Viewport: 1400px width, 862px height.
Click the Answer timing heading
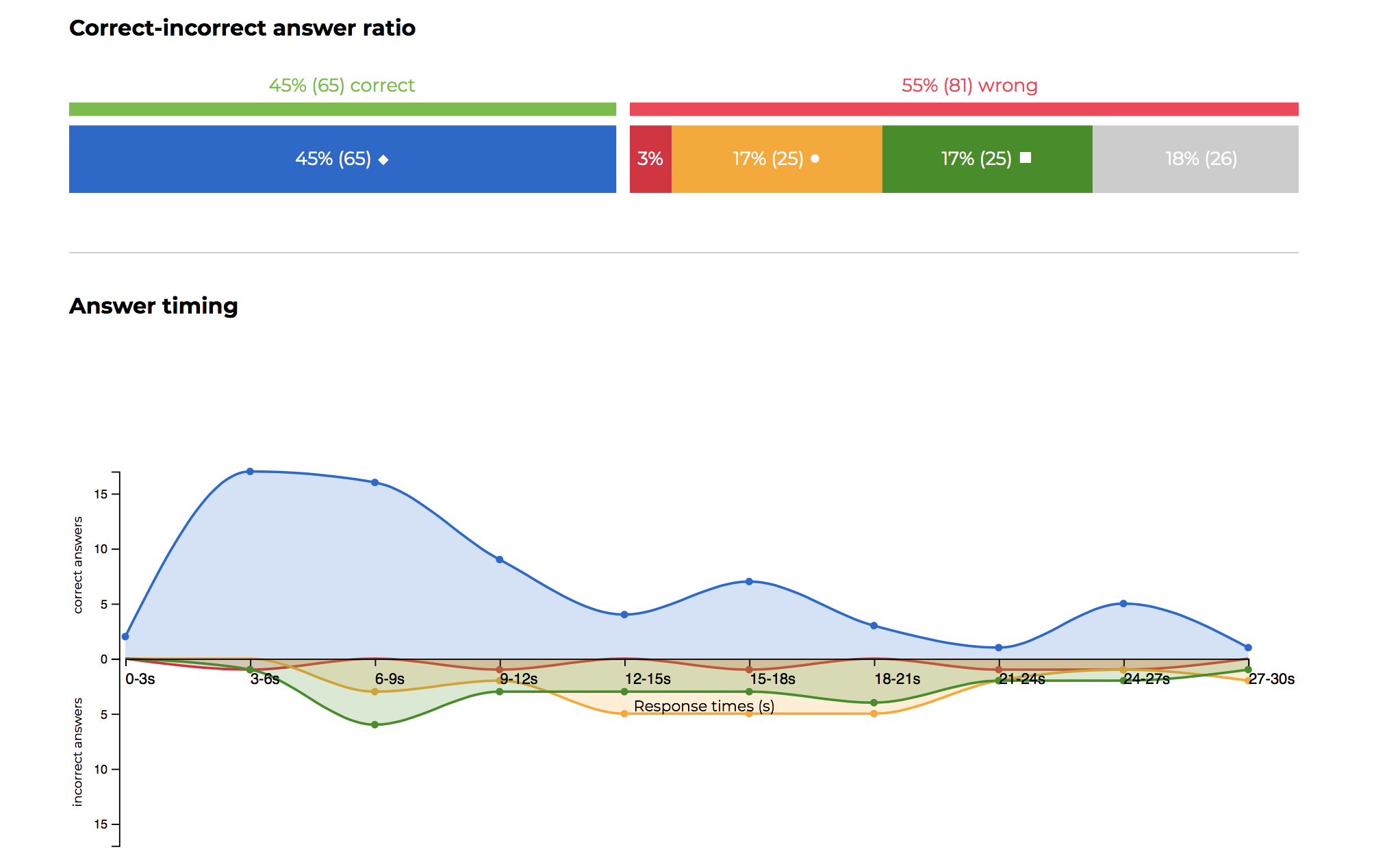coord(153,305)
